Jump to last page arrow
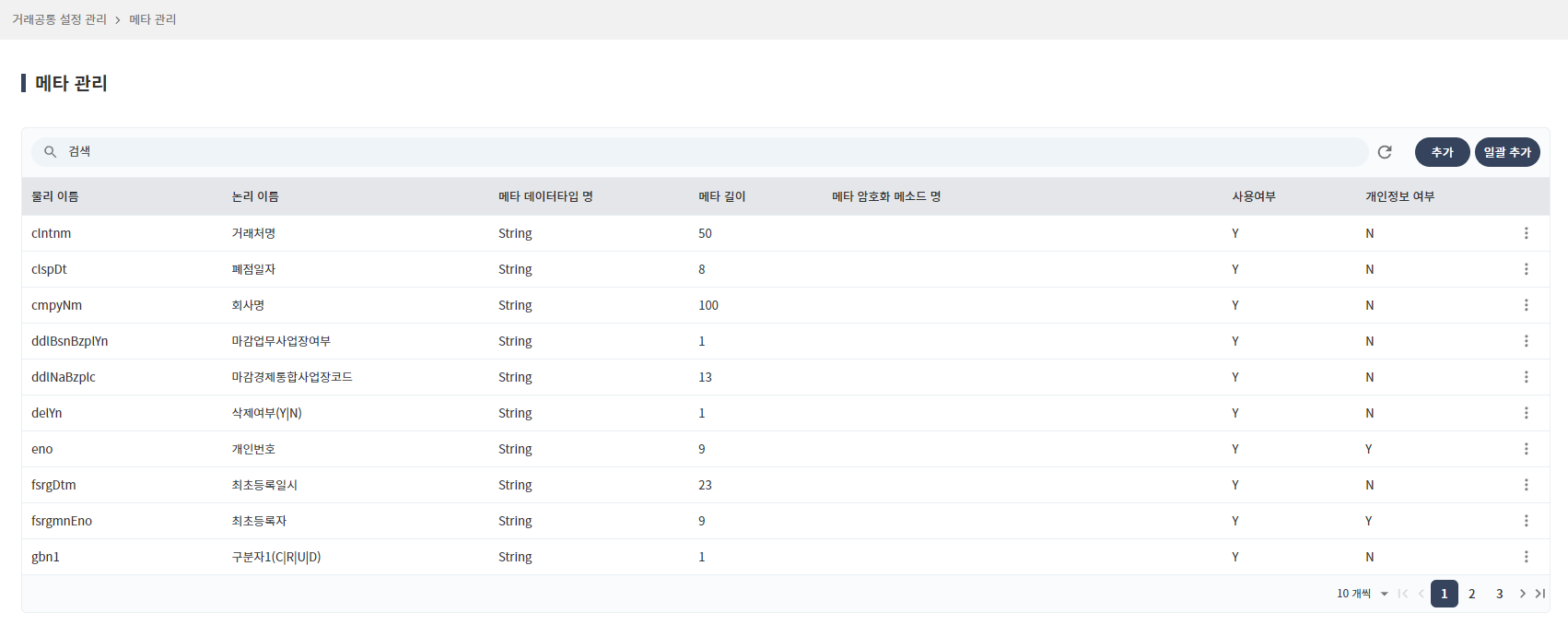The height and width of the screenshot is (625, 1568). [1539, 594]
